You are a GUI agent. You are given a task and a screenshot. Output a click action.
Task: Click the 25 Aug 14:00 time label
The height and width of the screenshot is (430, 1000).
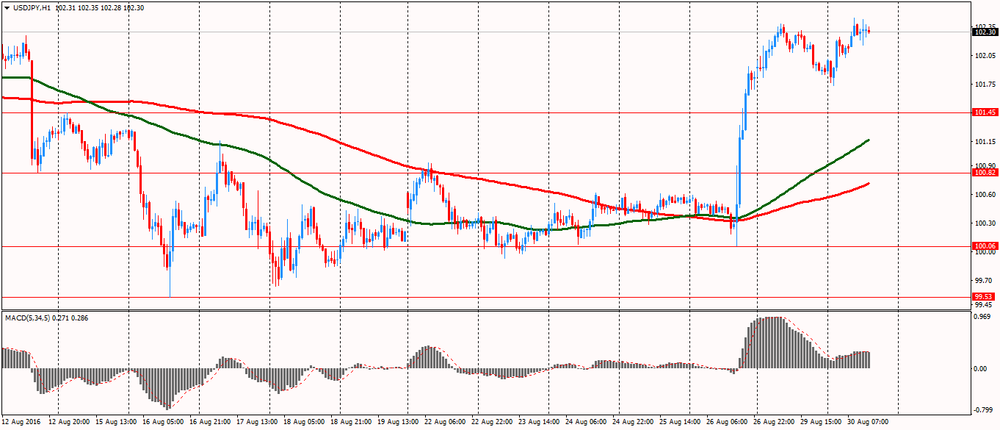(x=680, y=422)
